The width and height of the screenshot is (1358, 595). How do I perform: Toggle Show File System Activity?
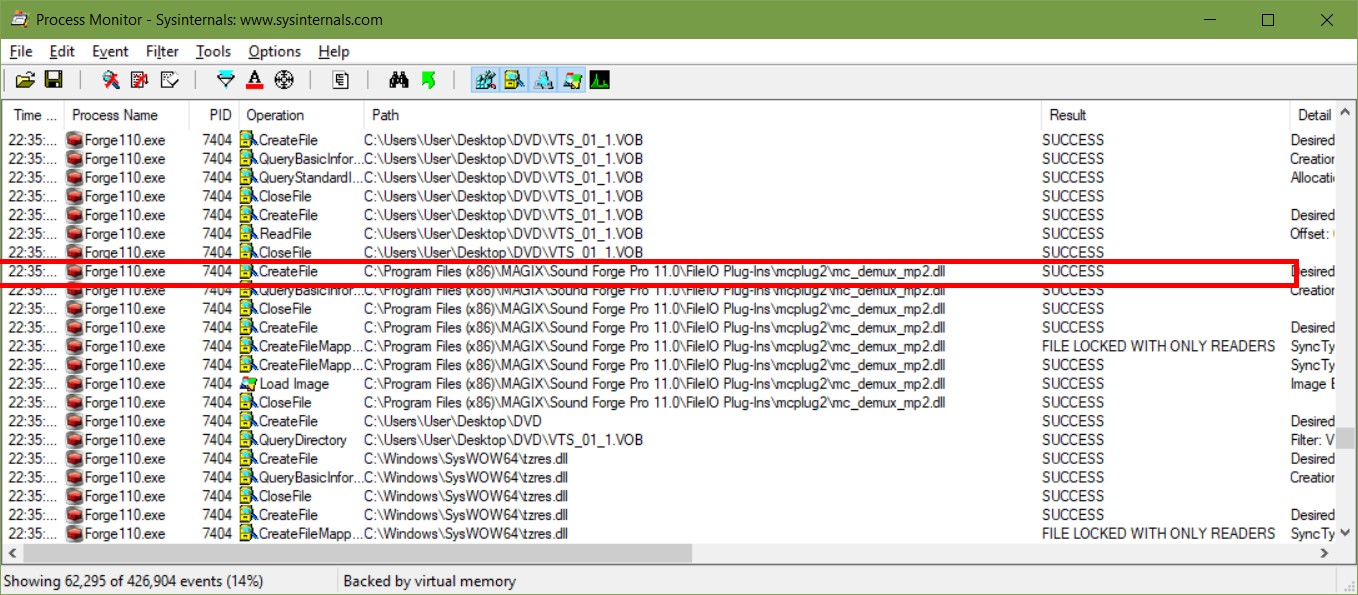[515, 80]
